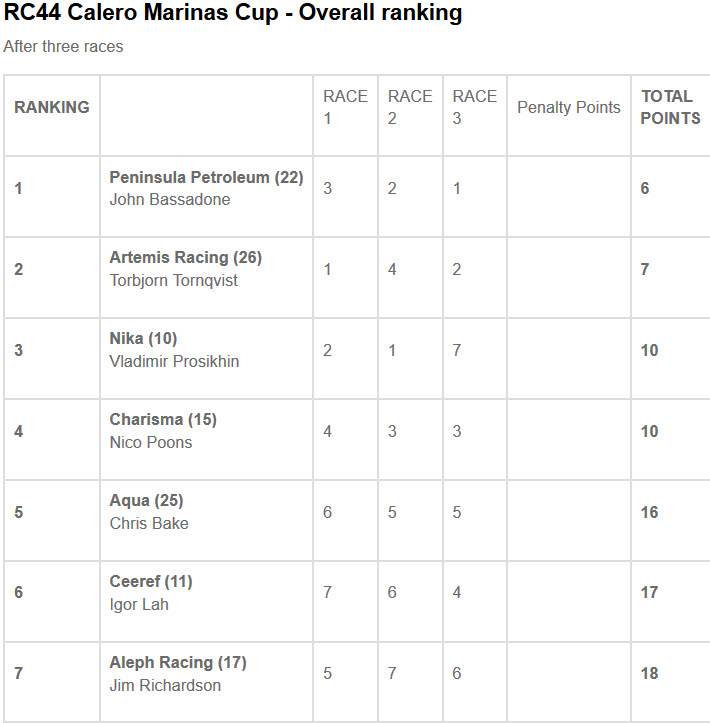
Task: Click the Ceeref (11) team name
Action: click(x=151, y=582)
